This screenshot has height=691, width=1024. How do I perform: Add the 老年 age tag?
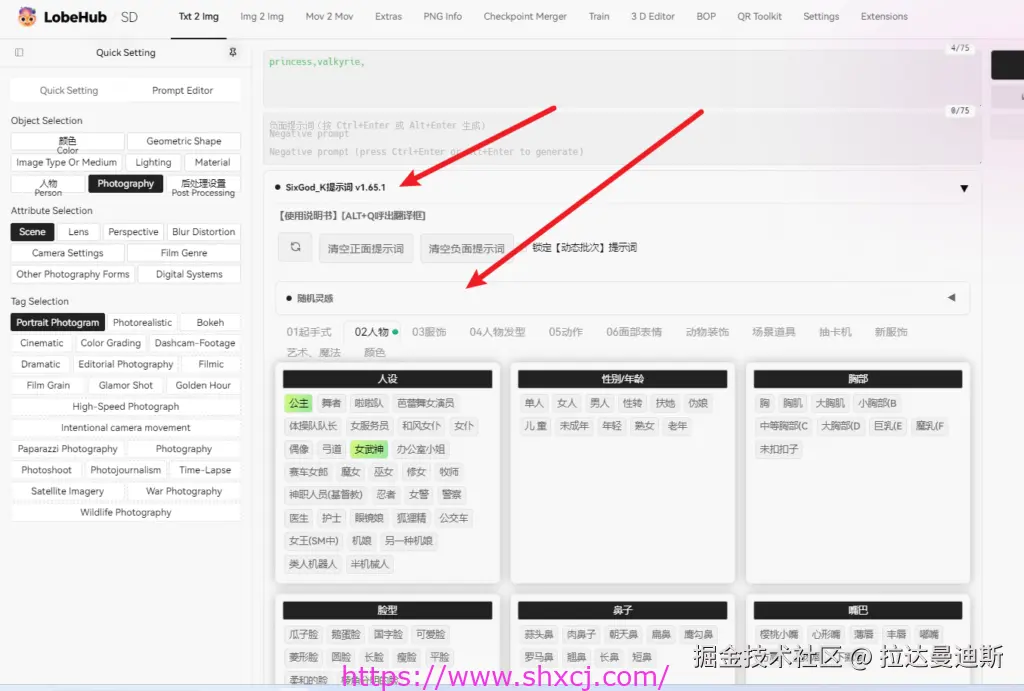(677, 426)
